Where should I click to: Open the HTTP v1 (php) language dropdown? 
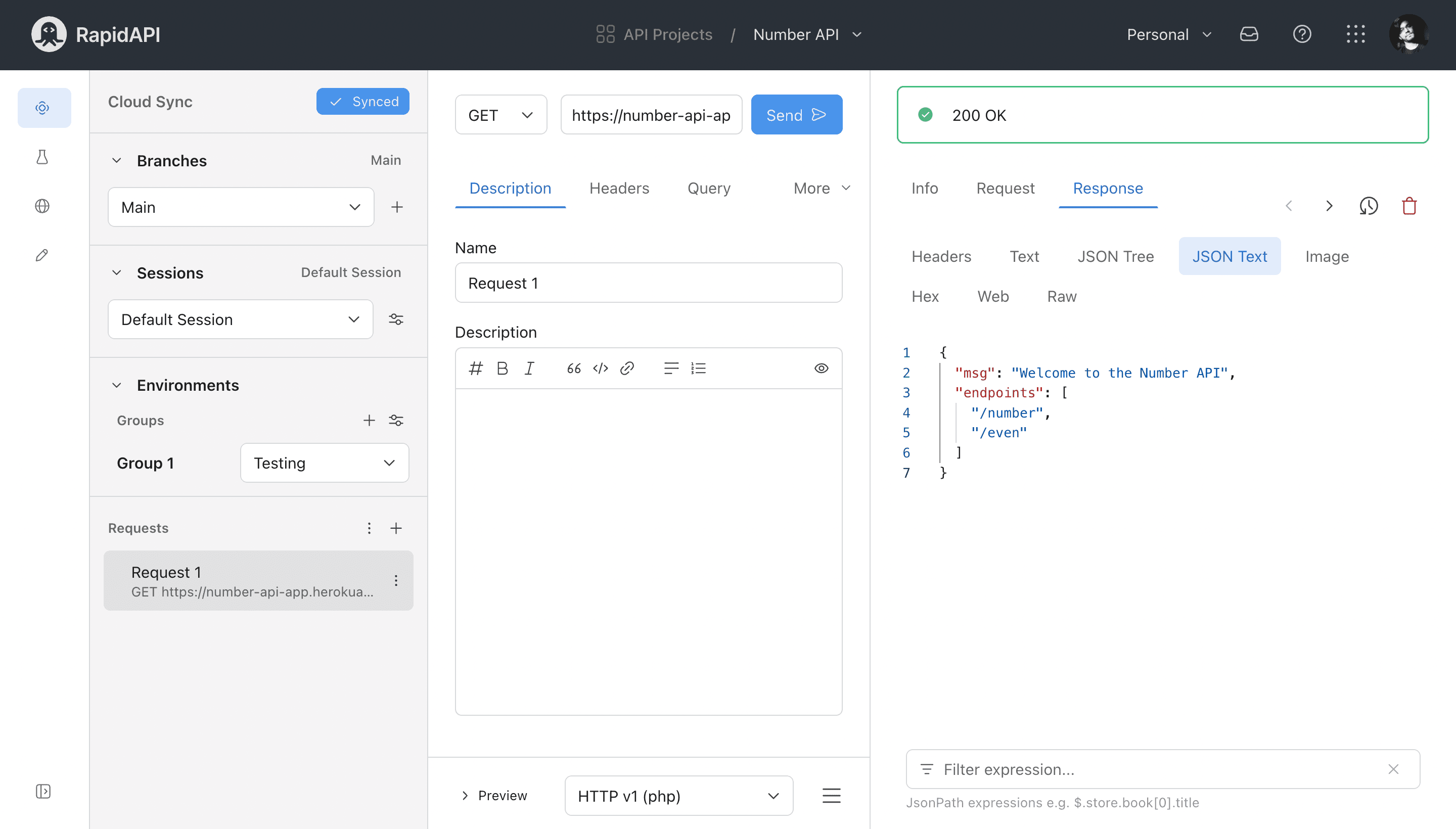pyautogui.click(x=679, y=796)
